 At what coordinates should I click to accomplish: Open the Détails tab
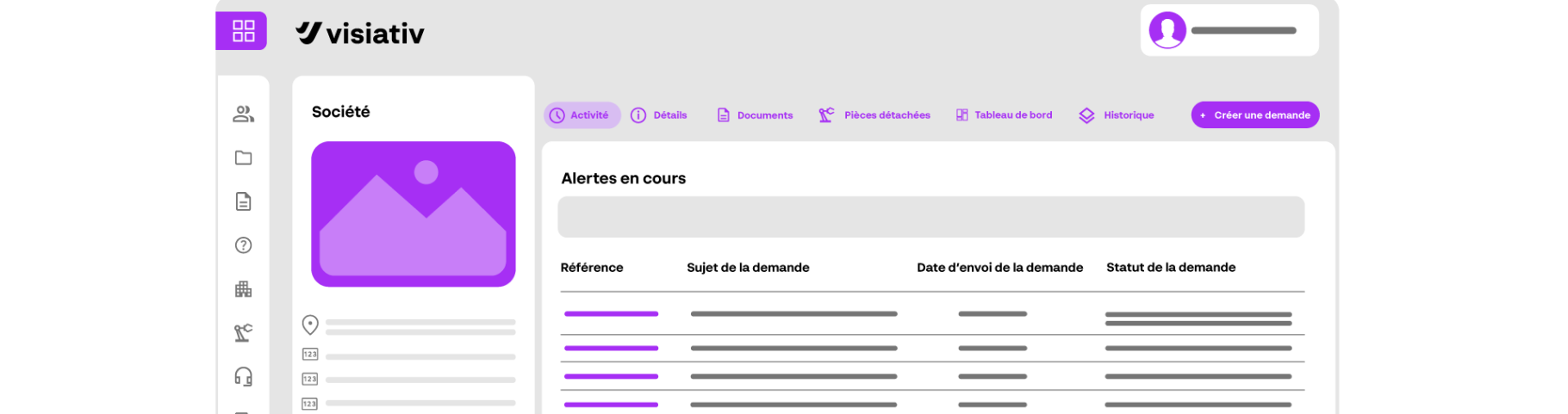click(x=659, y=115)
